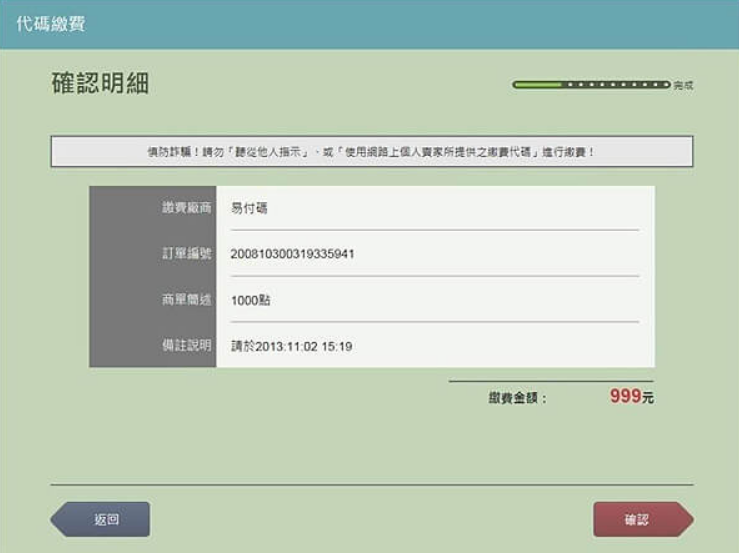Viewport: 739px width, 553px height.
Task: Click the 元 currency unit after 999
Action: 648,398
